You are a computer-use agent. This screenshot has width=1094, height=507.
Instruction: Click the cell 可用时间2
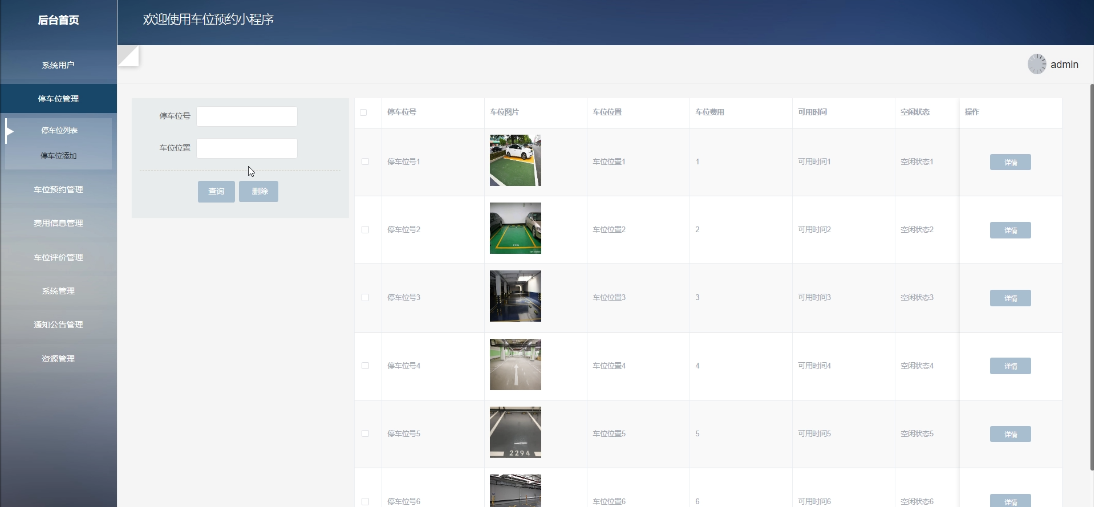[815, 229]
